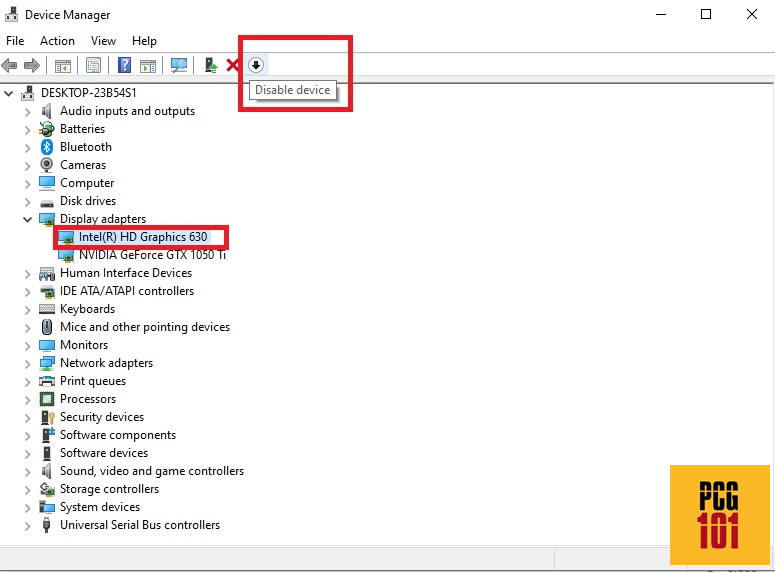Image resolution: width=775 pixels, height=573 pixels.
Task: Click Scan for hardware changes monitor icon
Action: pos(179,65)
